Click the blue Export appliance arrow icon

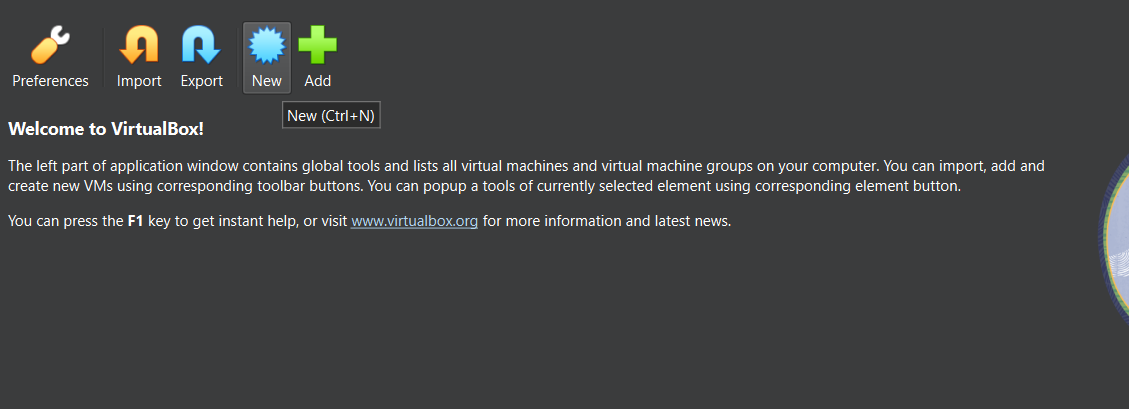pos(201,45)
